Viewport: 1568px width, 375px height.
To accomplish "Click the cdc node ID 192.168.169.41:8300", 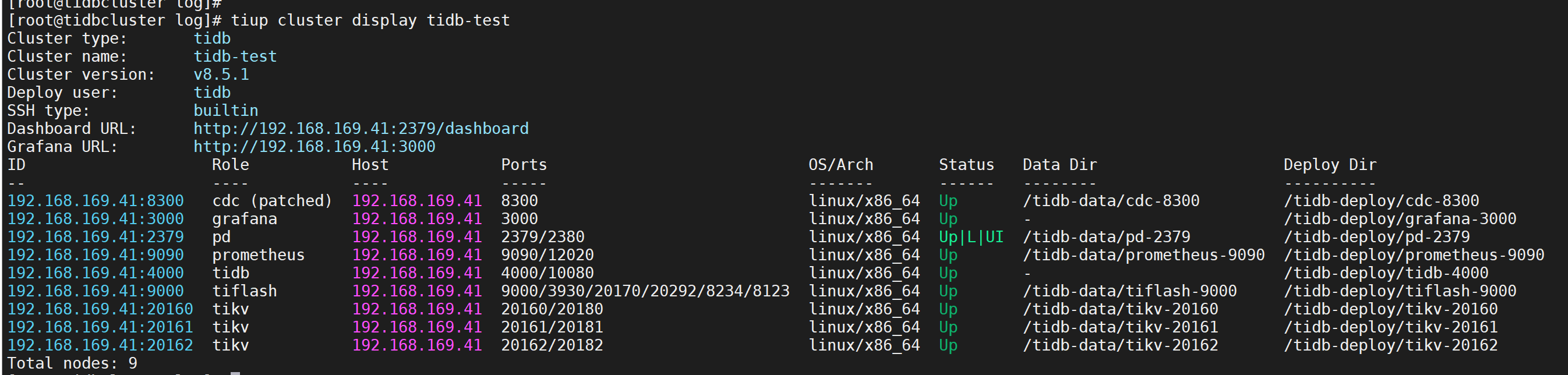I will (96, 201).
